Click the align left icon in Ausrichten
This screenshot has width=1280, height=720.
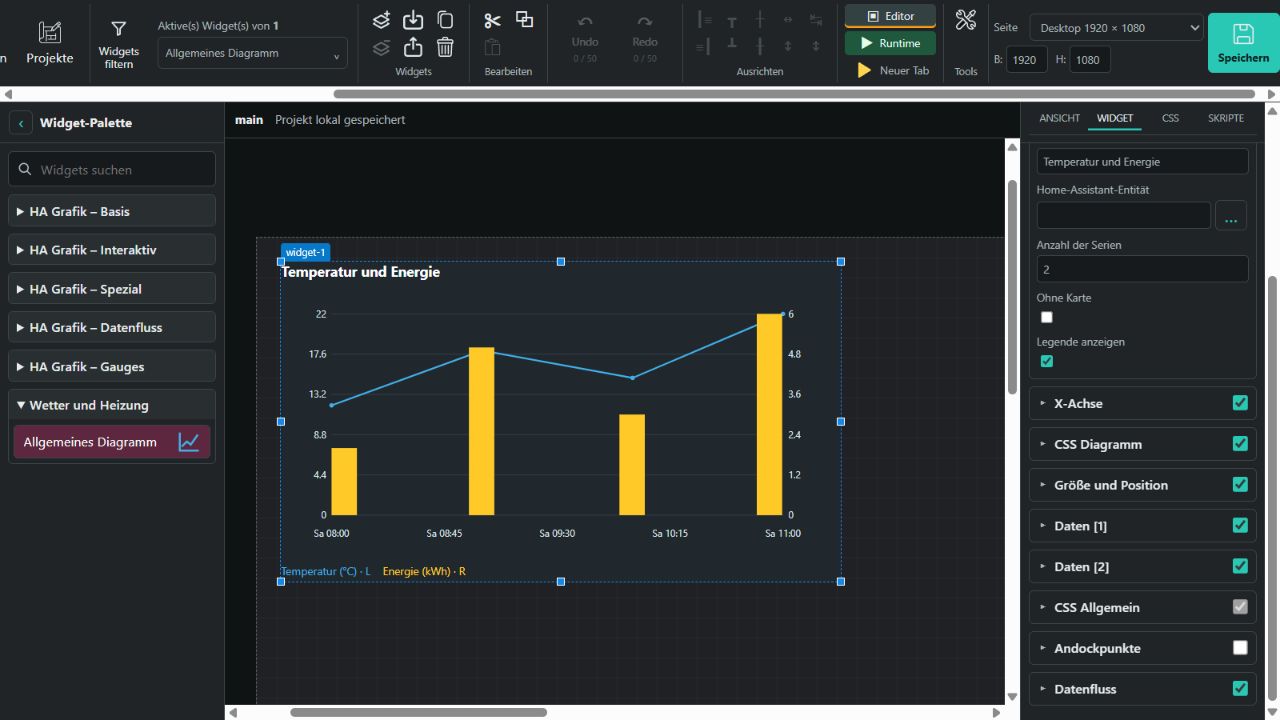[x=704, y=19]
